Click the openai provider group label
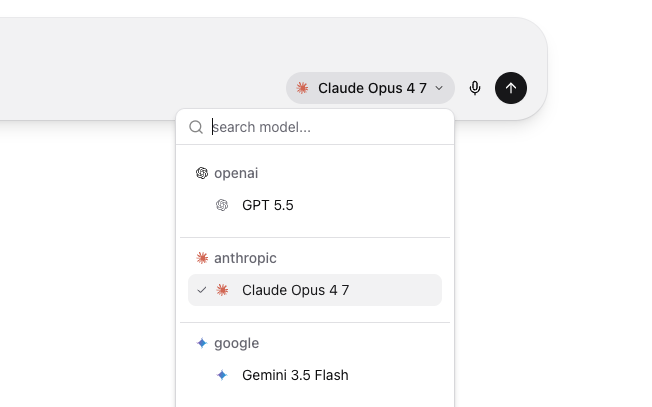 [236, 173]
